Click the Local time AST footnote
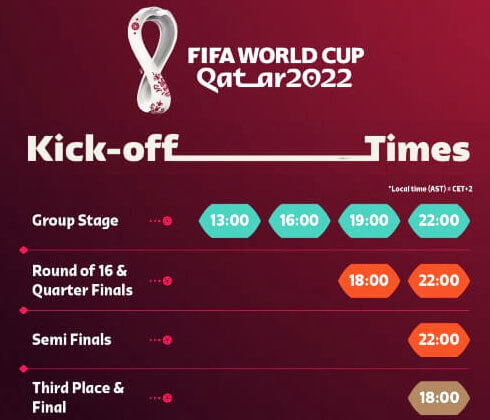The height and width of the screenshot is (420, 490). point(430,189)
